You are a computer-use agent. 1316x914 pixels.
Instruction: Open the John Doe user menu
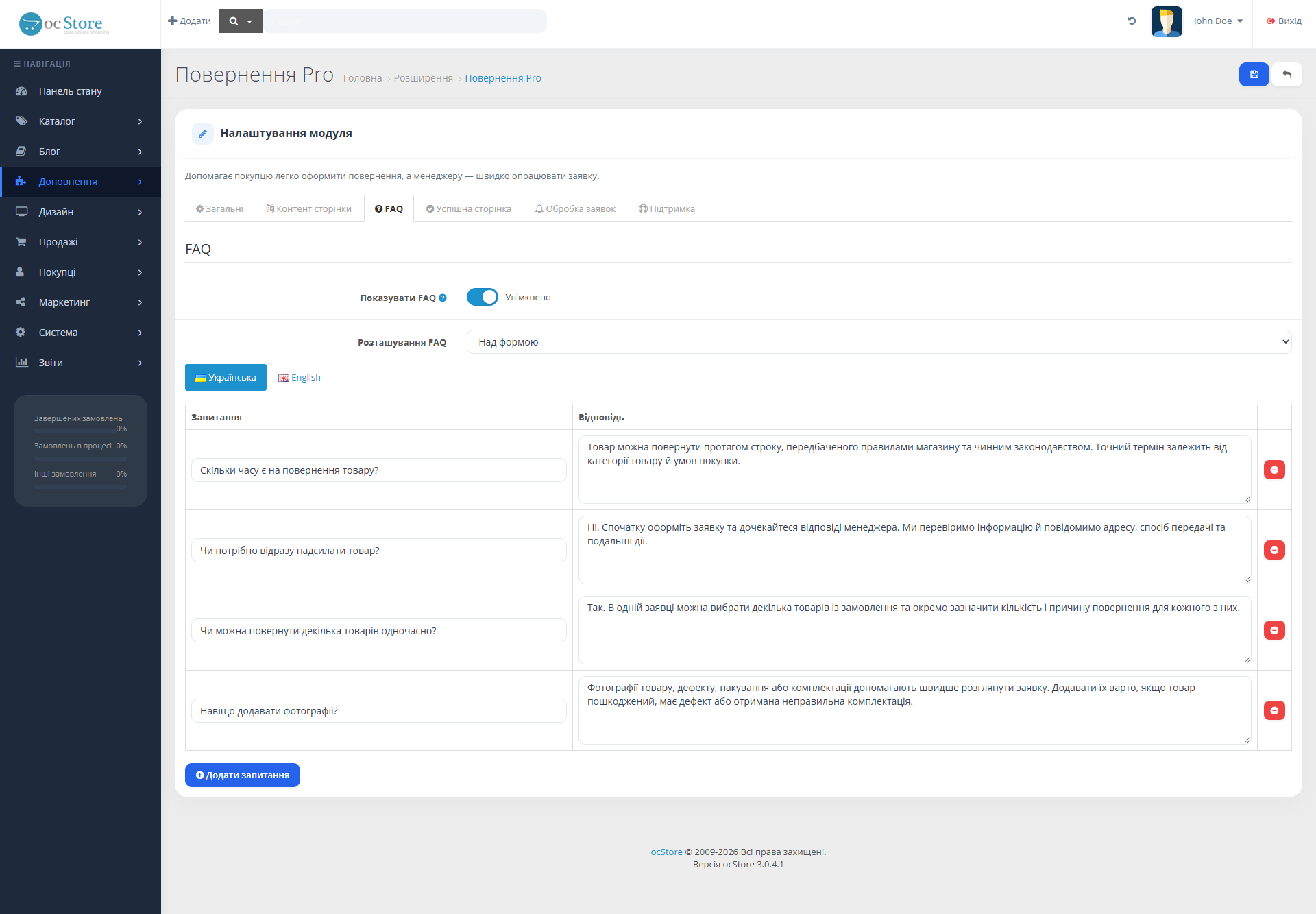pyautogui.click(x=1217, y=21)
